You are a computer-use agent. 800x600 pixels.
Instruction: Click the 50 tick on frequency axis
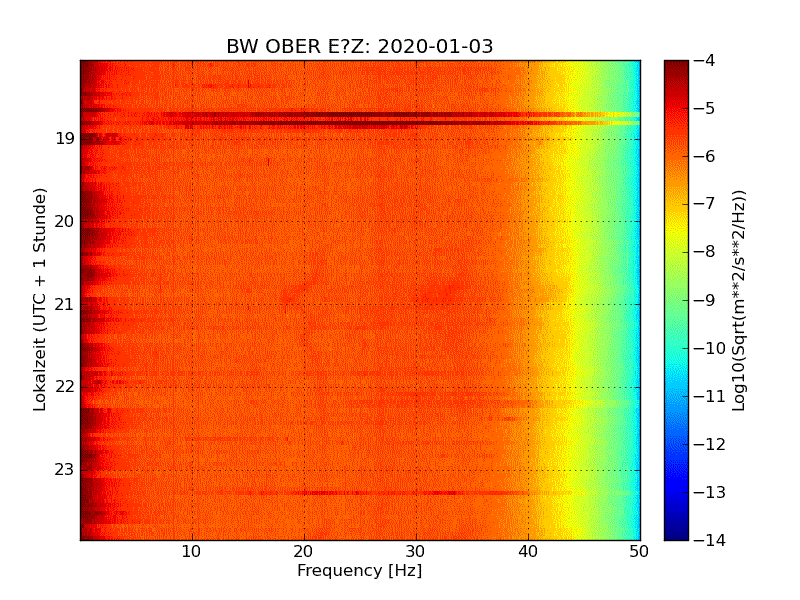coord(639,552)
